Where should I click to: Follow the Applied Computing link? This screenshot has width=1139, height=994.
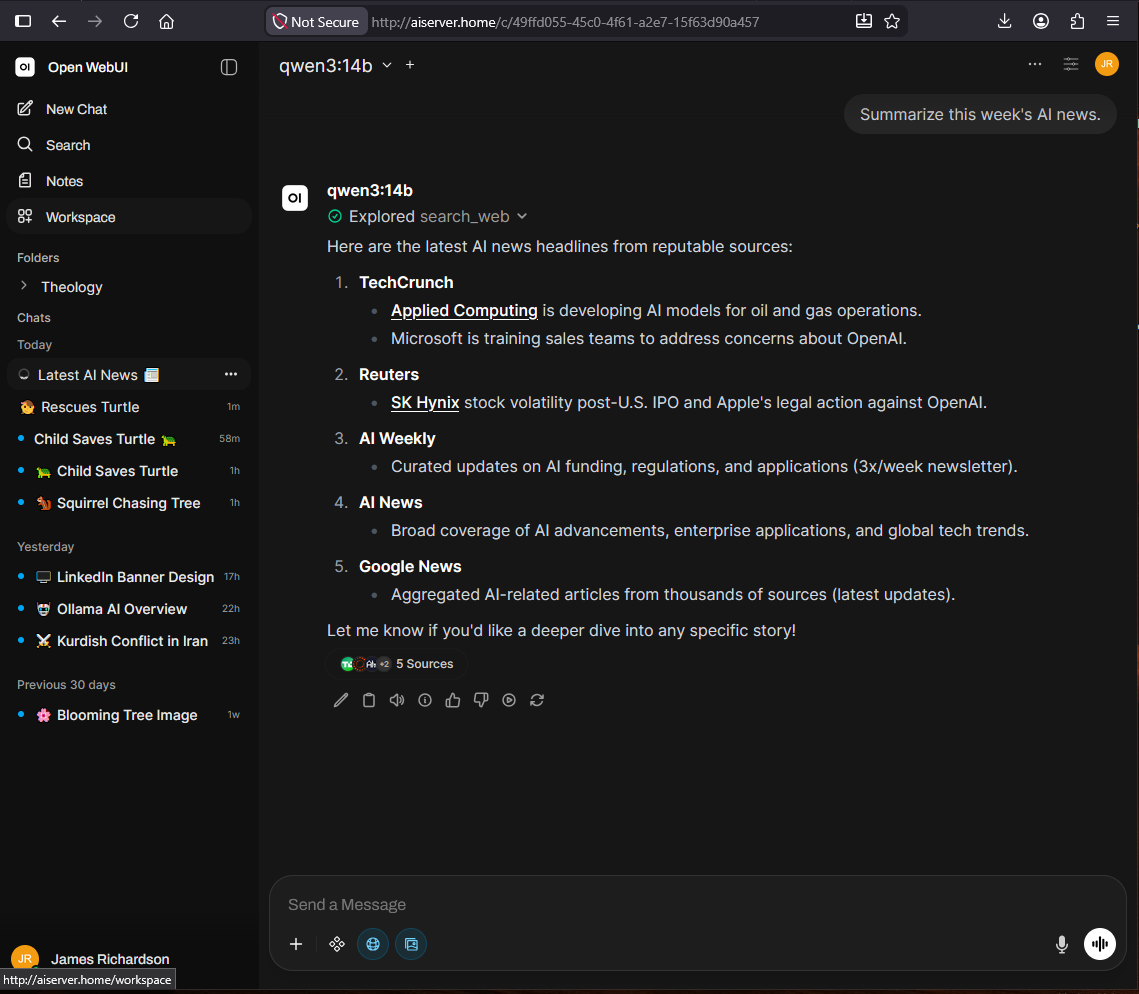(464, 310)
